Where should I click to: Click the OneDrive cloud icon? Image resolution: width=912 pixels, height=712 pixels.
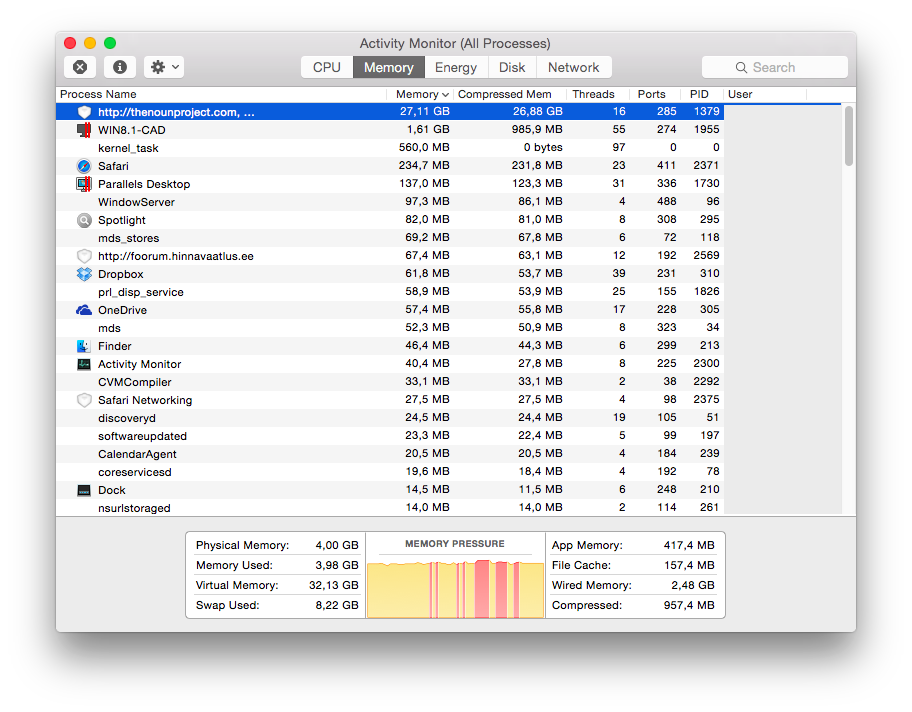click(84, 310)
